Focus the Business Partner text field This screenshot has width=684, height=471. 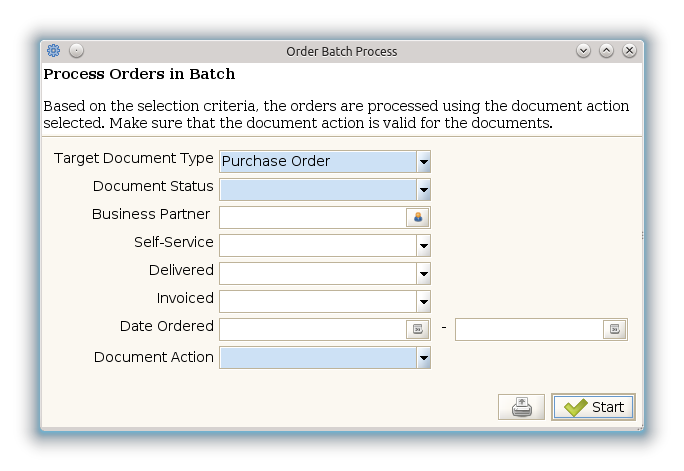pyautogui.click(x=312, y=217)
